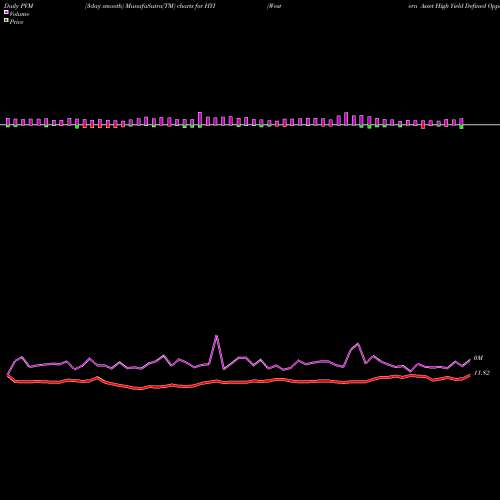Image resolution: width=500 pixels, height=500 pixels.
Task: Click the MunafaSutra charts for HYI heading
Action: click(150, 6)
